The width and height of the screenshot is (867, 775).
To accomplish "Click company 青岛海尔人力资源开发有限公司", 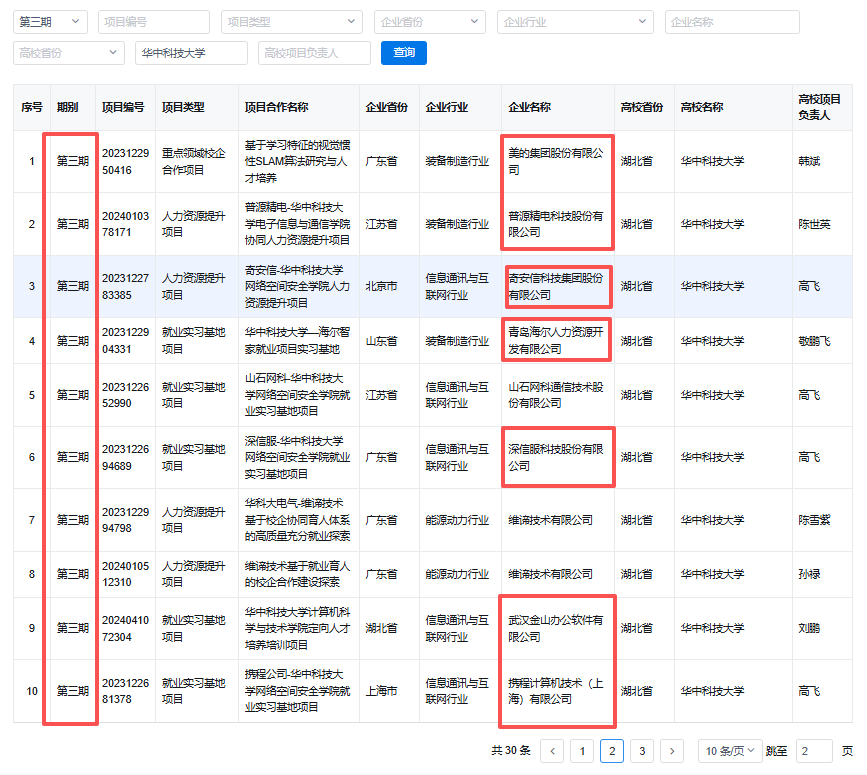I will click(x=556, y=341).
